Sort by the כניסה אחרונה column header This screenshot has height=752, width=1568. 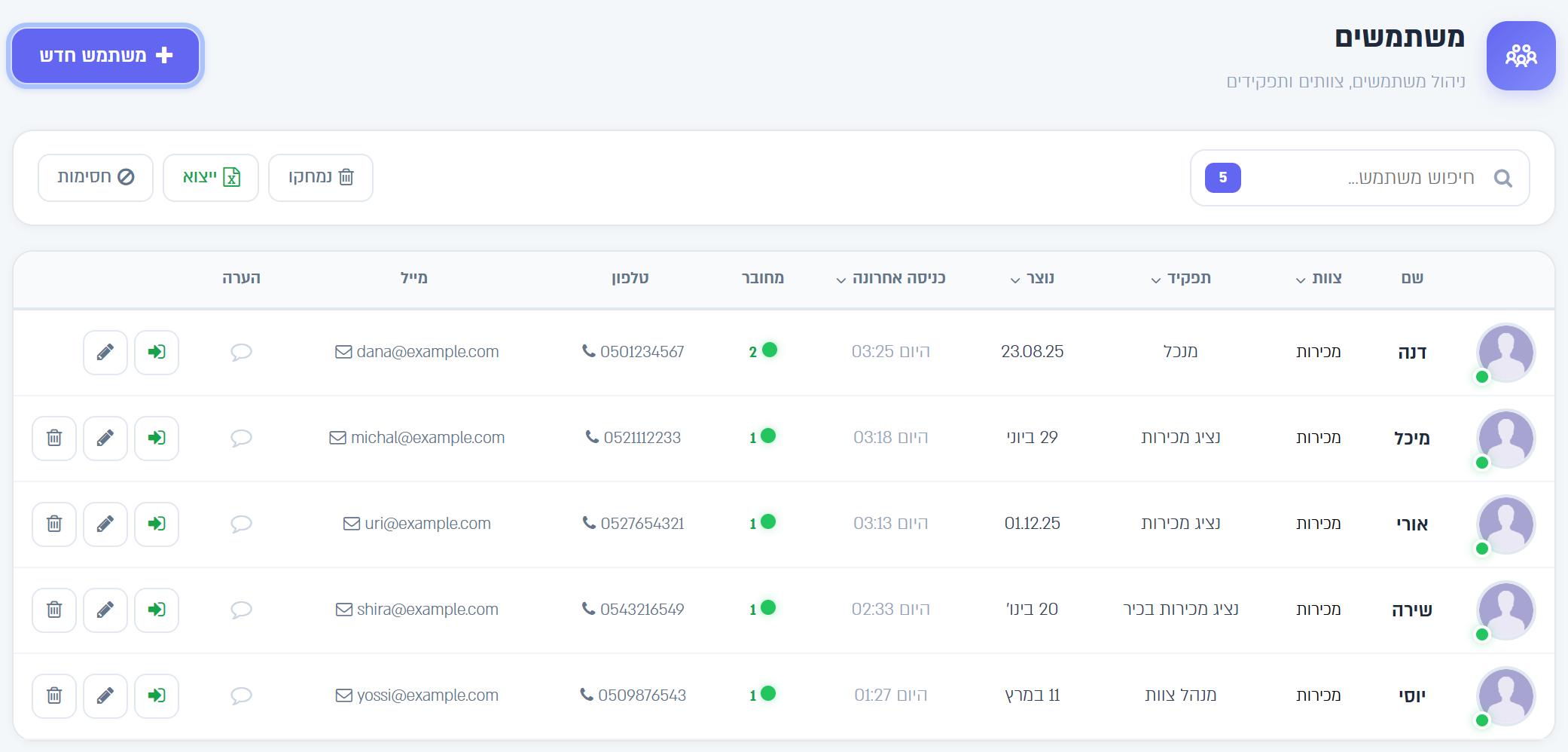[891, 278]
